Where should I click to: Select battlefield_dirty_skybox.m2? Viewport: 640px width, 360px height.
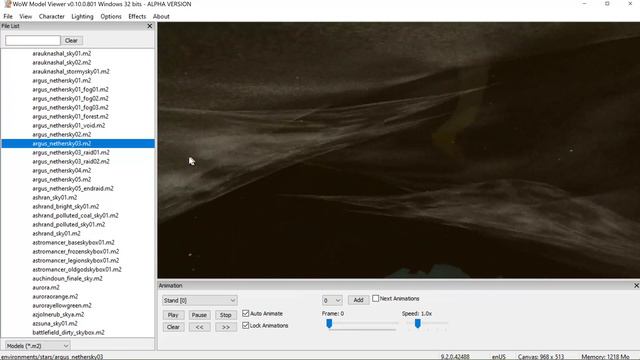point(69,332)
